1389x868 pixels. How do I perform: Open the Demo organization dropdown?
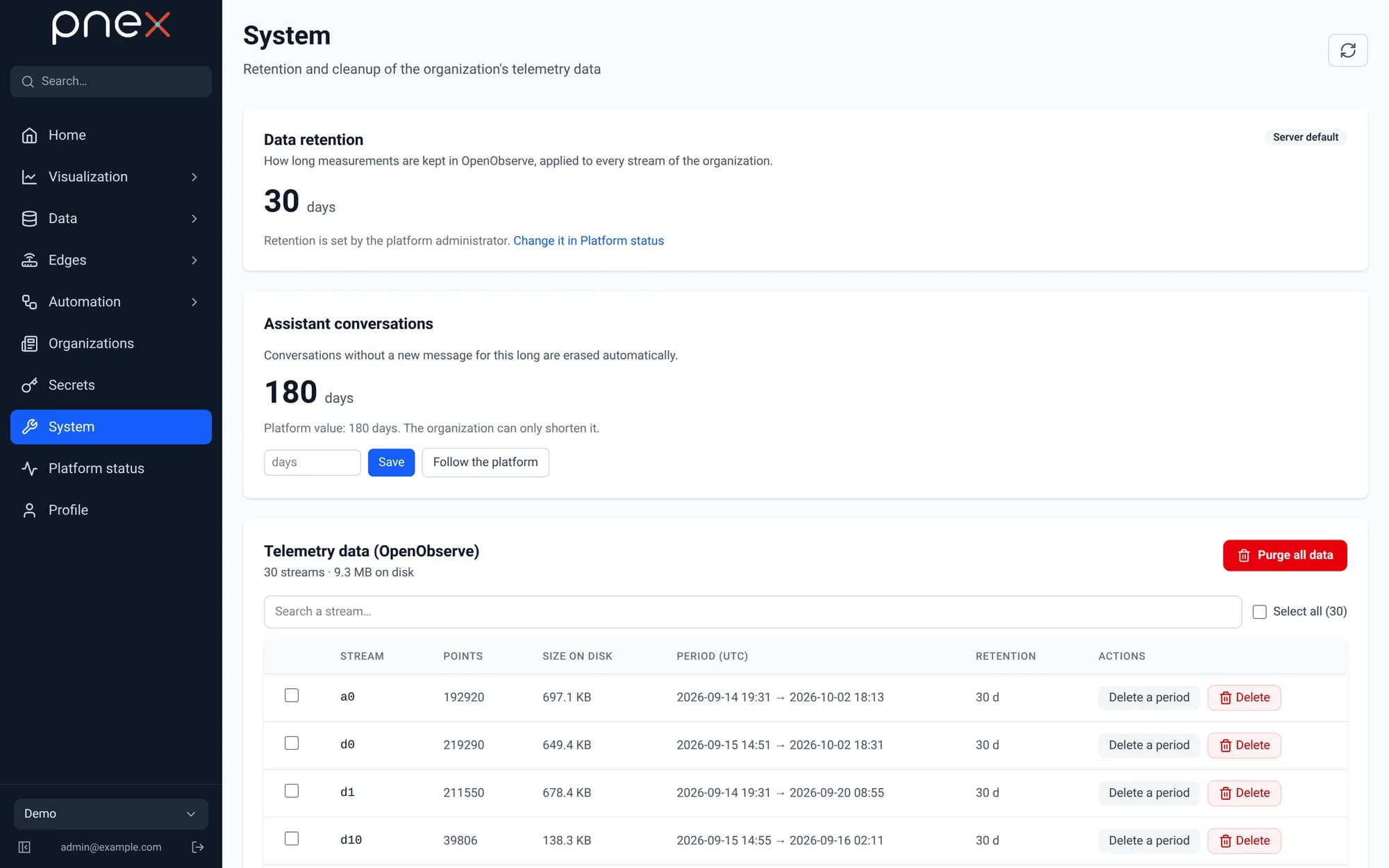111,814
